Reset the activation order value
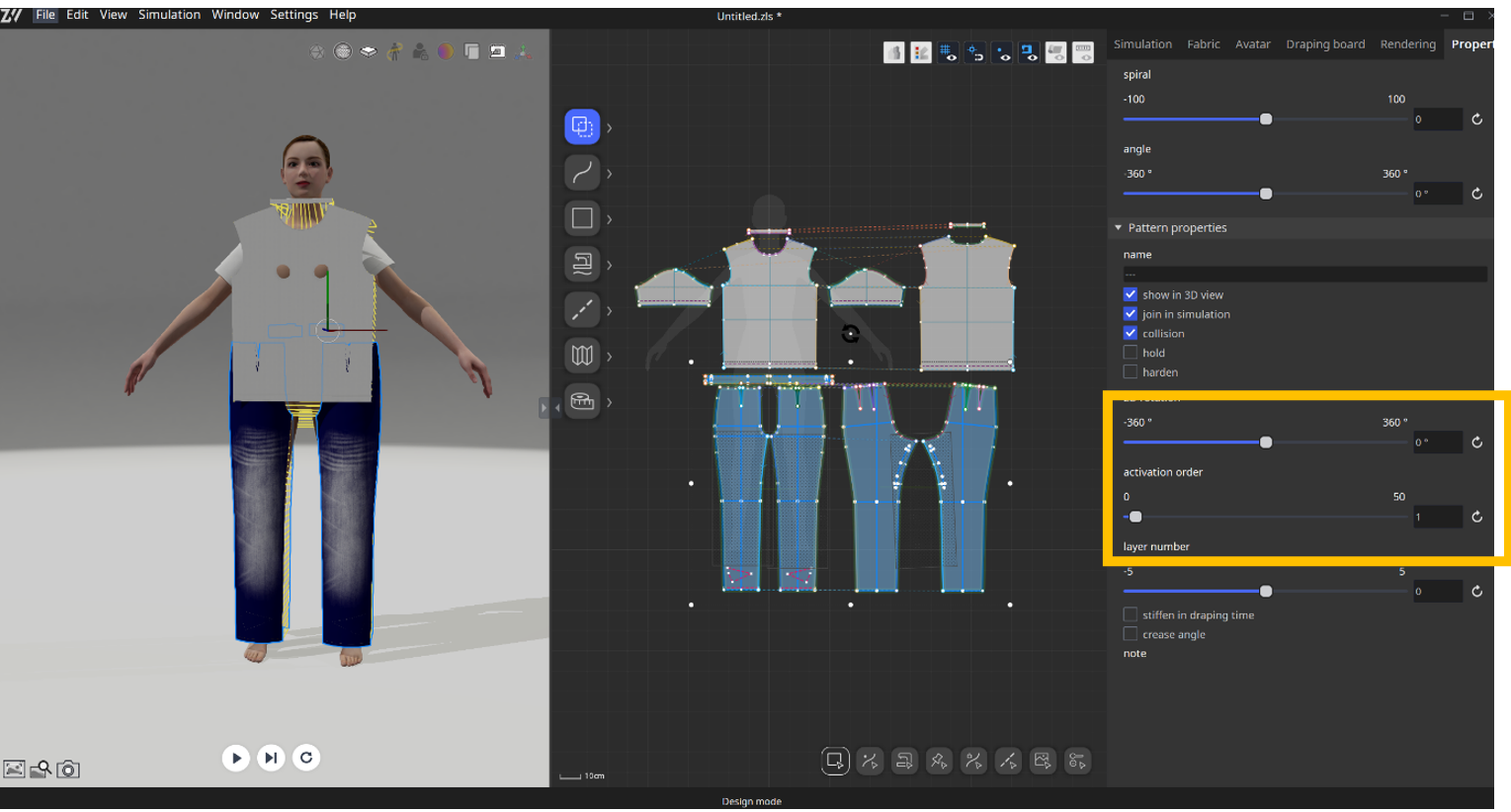Viewport: 1511px width, 812px height. 1476,517
